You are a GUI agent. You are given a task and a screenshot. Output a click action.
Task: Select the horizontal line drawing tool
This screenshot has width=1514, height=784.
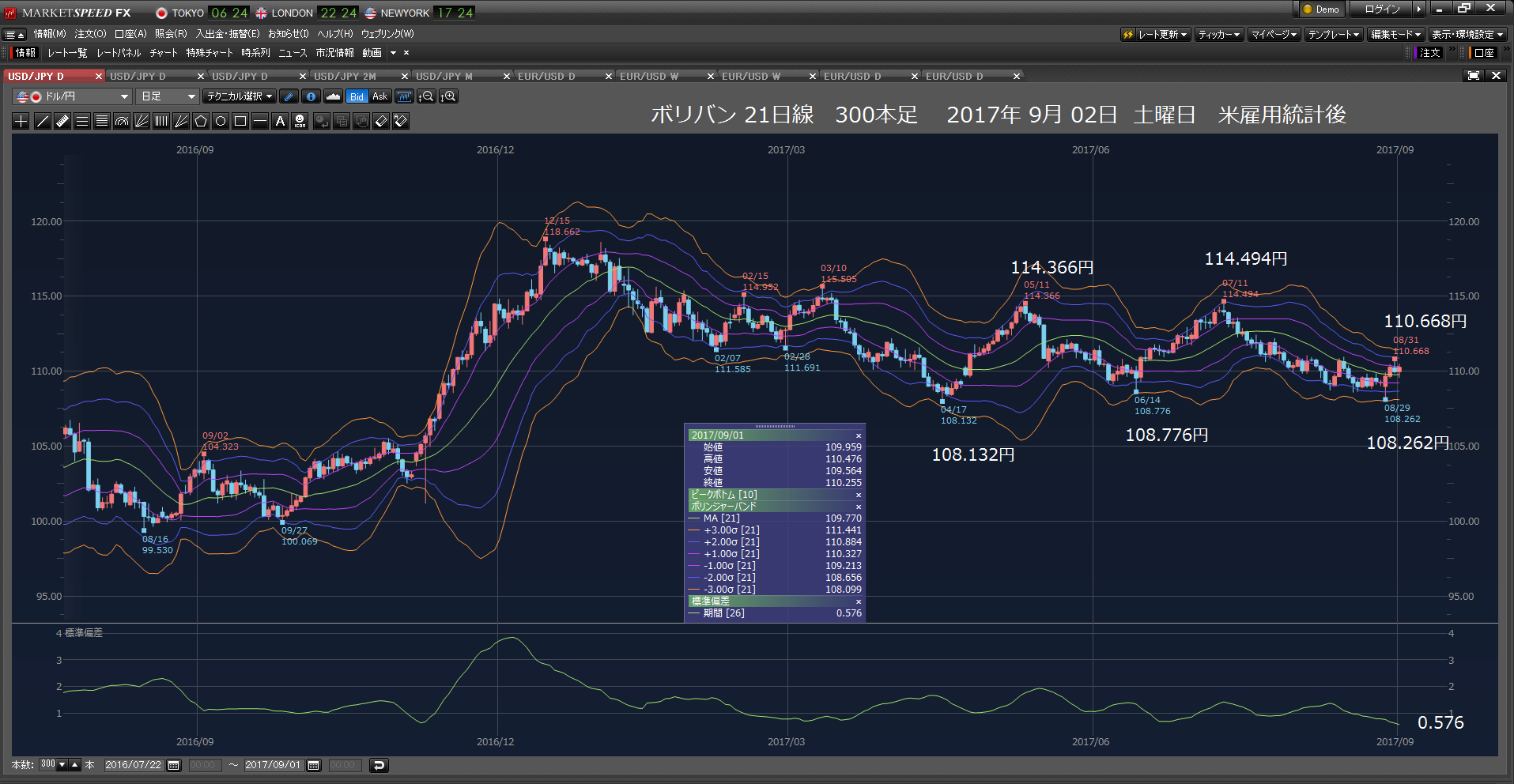(260, 121)
